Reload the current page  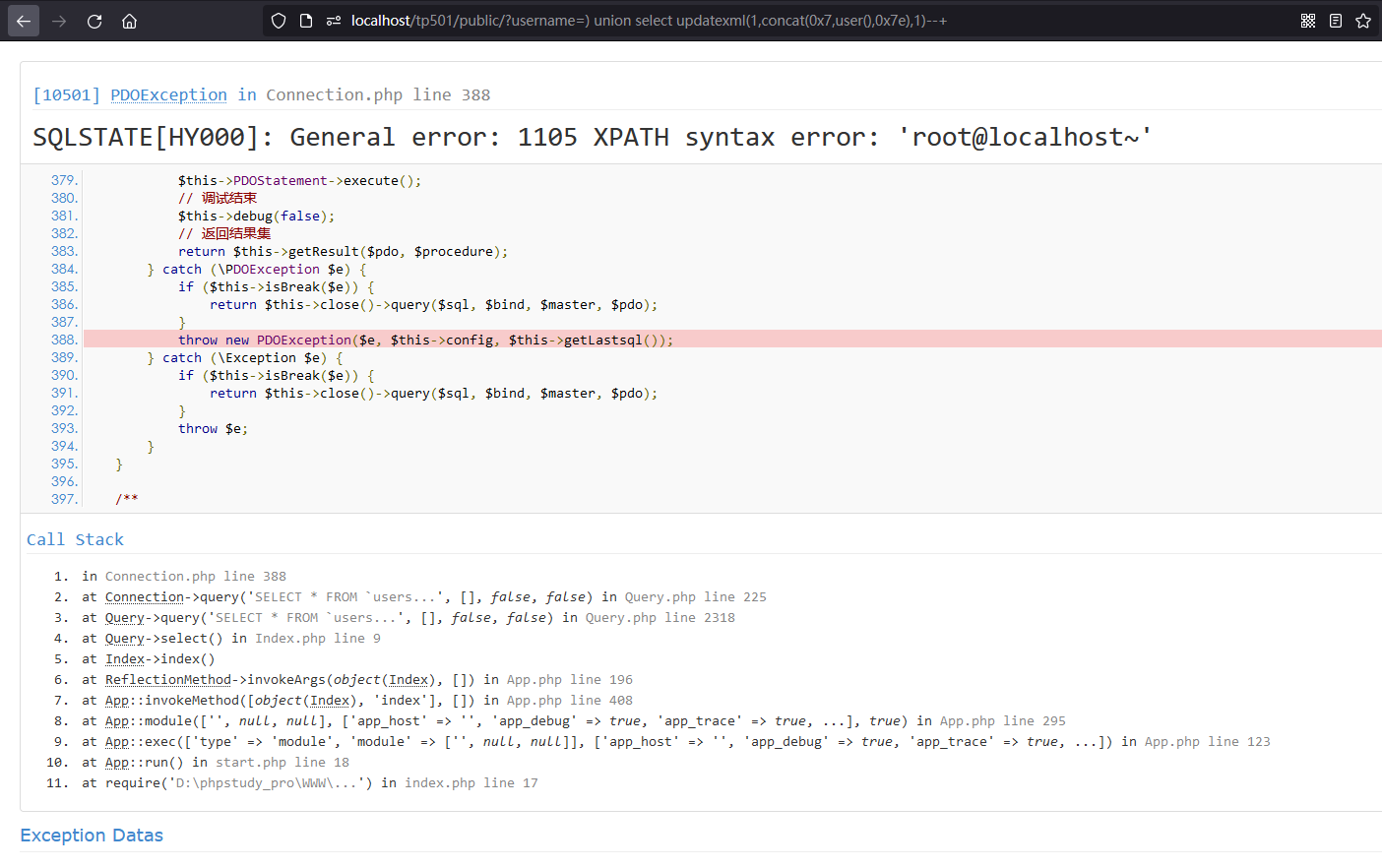point(94,21)
